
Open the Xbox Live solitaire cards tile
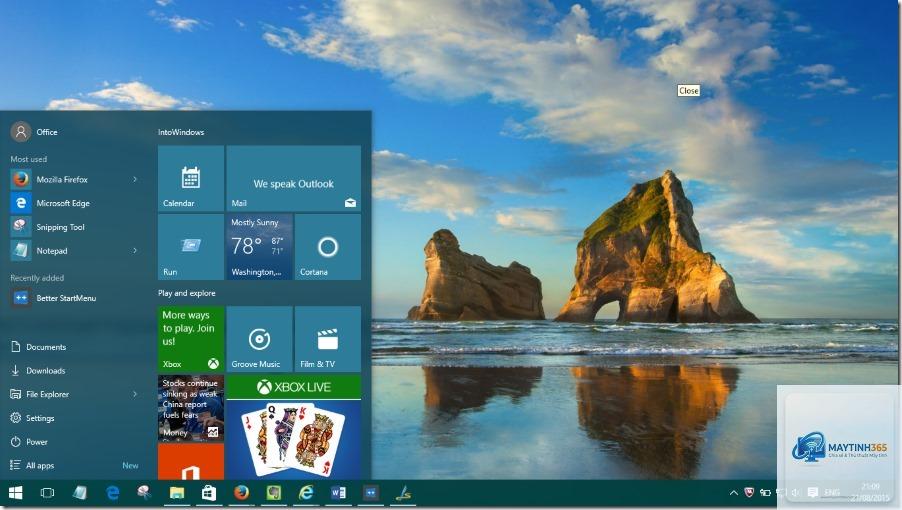point(293,427)
